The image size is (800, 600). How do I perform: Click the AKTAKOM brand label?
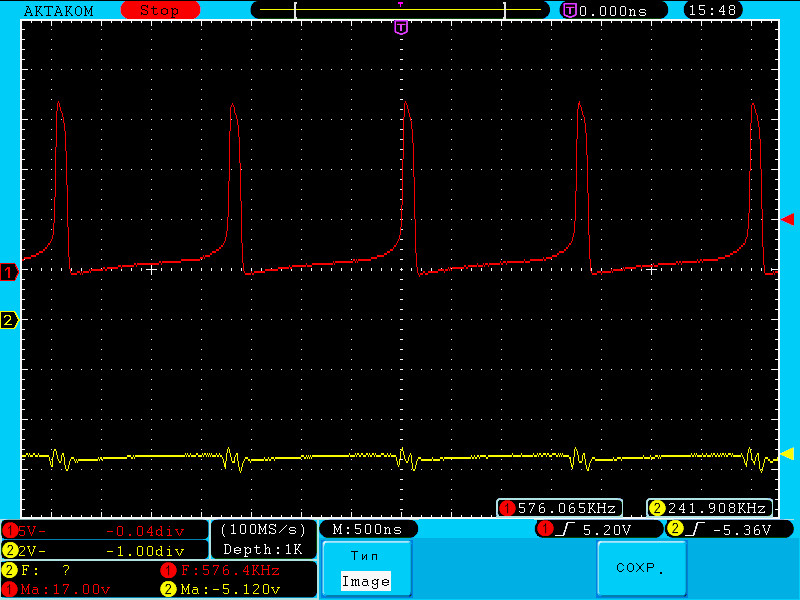click(x=59, y=11)
